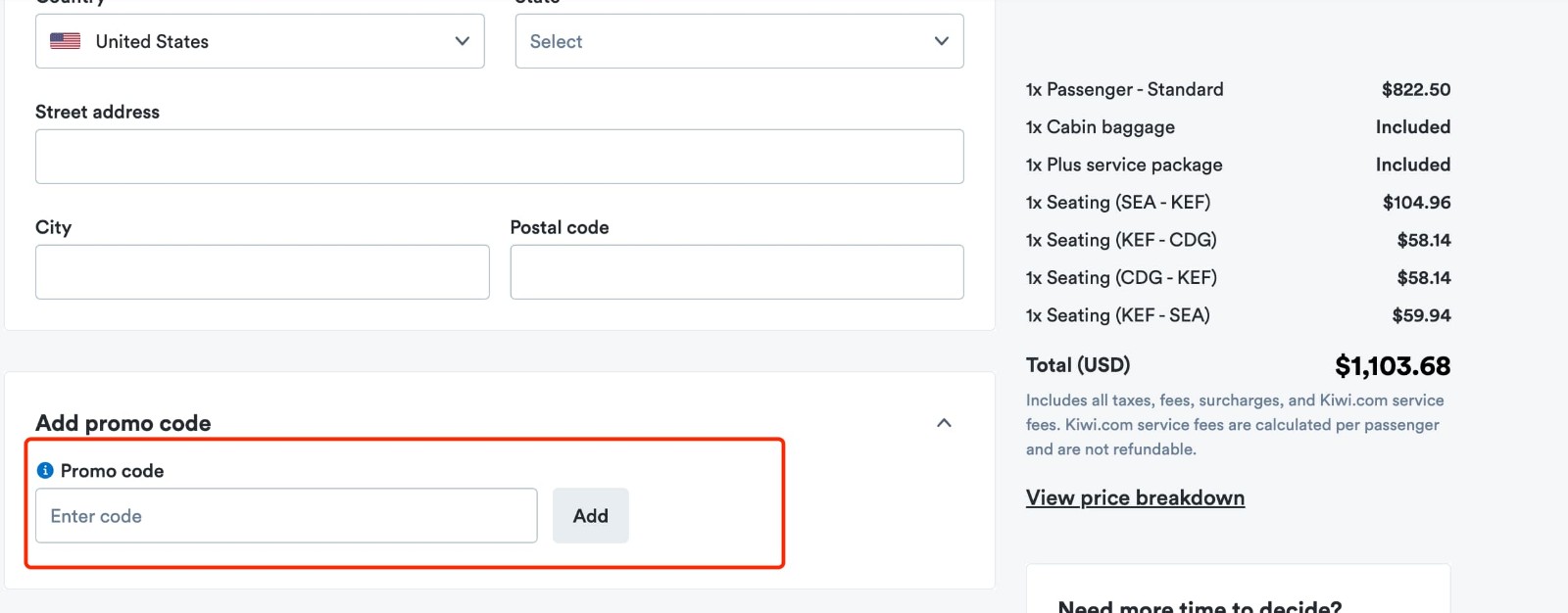Click the info icon beside Promo code label

coord(47,471)
